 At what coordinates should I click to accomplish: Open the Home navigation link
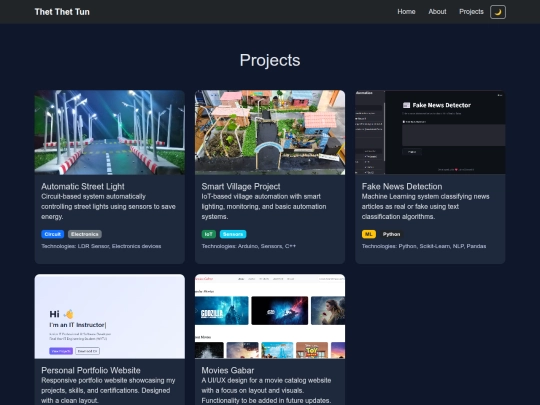point(406,12)
